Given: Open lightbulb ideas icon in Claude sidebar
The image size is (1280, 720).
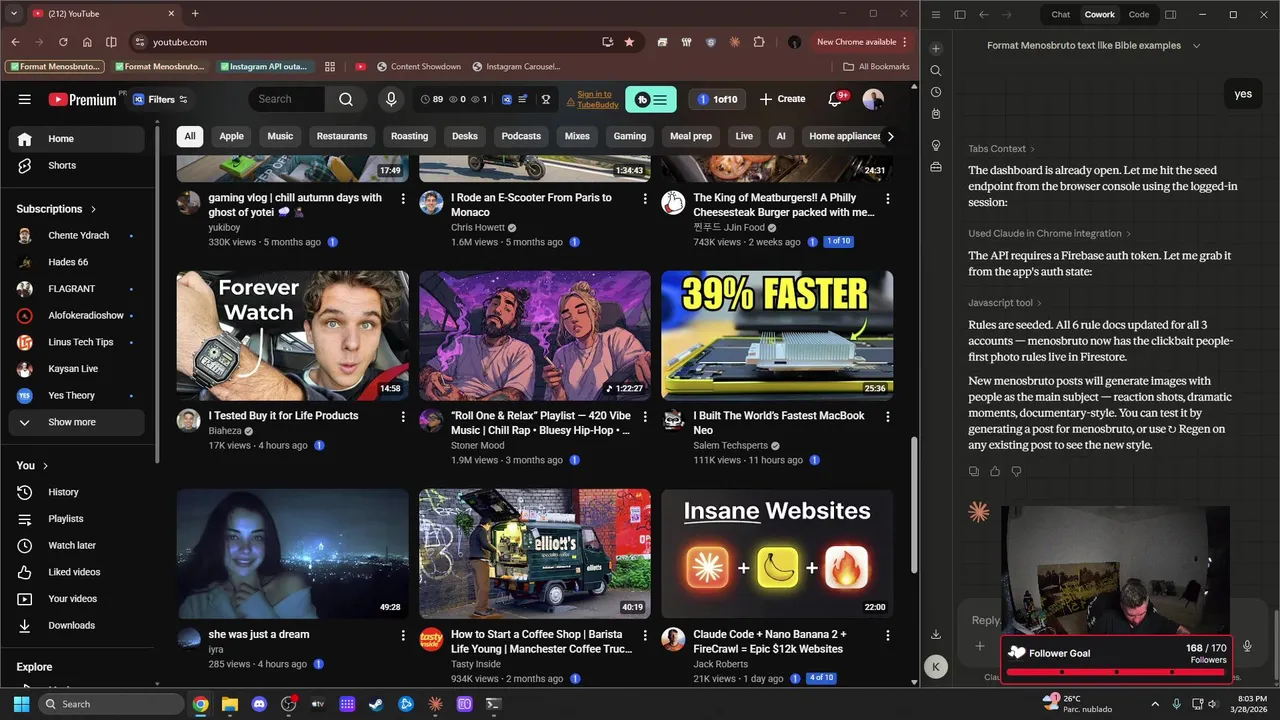Looking at the screenshot, I should point(936,145).
